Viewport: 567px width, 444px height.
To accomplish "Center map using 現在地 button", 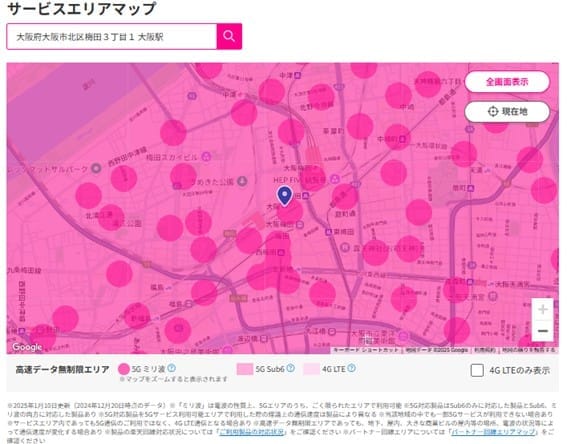I will click(x=507, y=112).
